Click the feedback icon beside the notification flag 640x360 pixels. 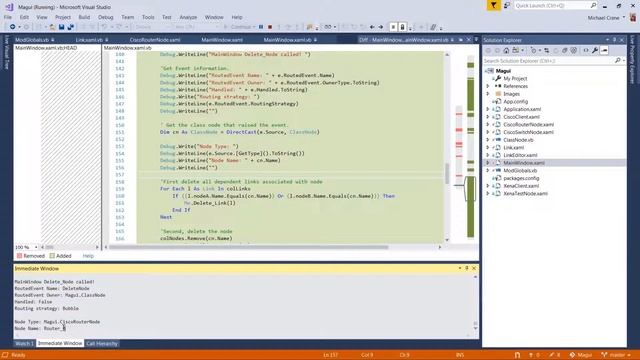pos(507,5)
